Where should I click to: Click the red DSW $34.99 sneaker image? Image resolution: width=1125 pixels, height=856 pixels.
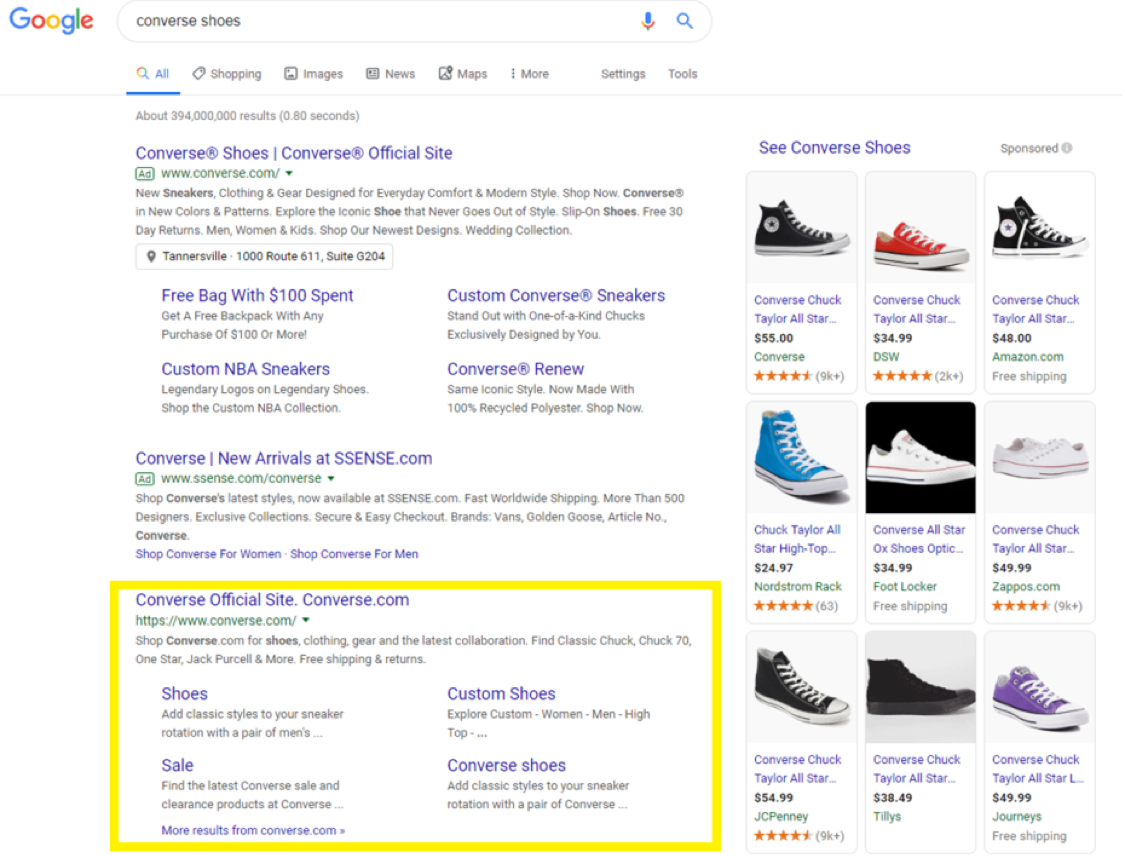tap(921, 227)
